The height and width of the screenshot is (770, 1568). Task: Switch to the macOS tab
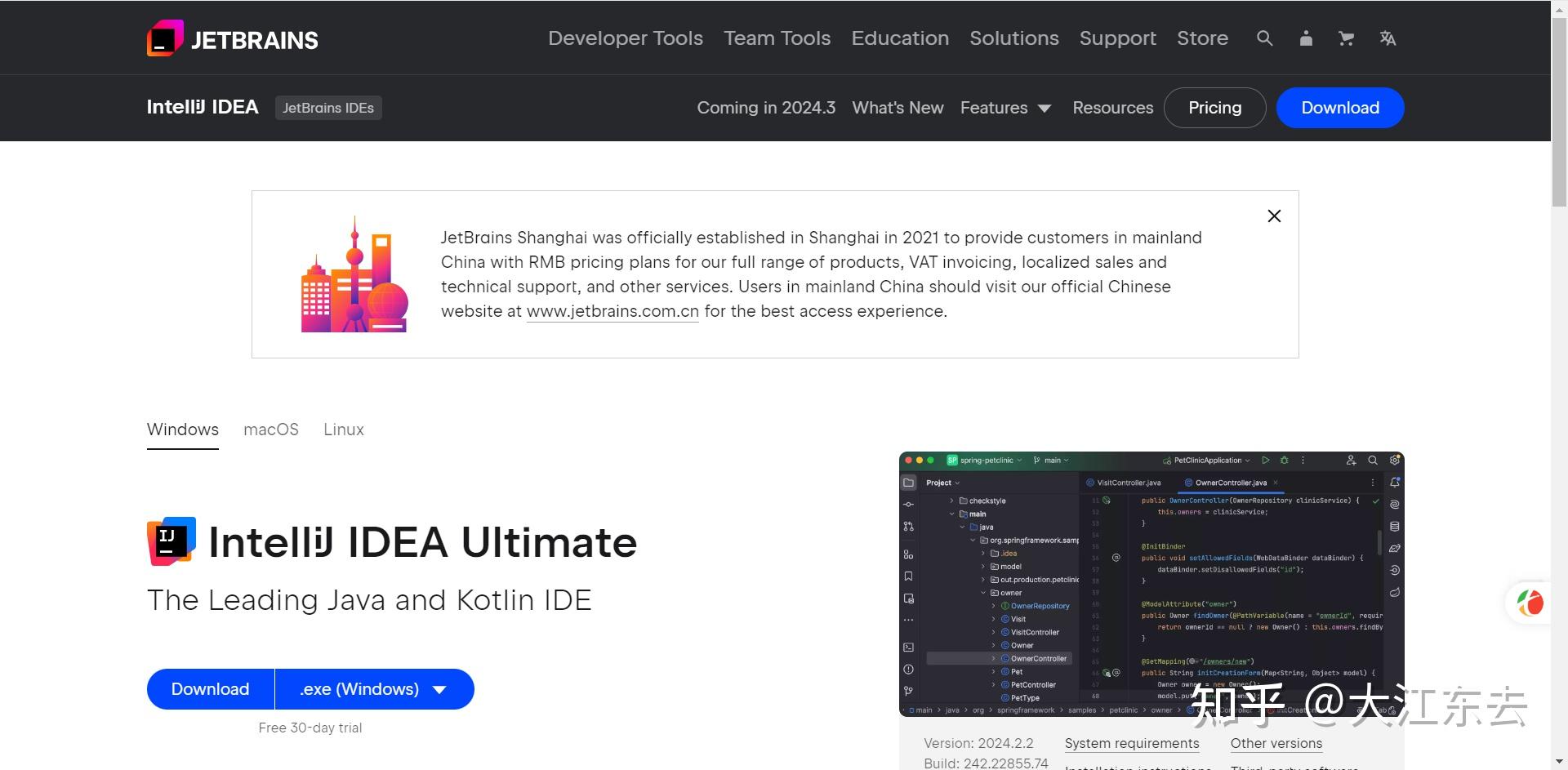[x=271, y=430]
